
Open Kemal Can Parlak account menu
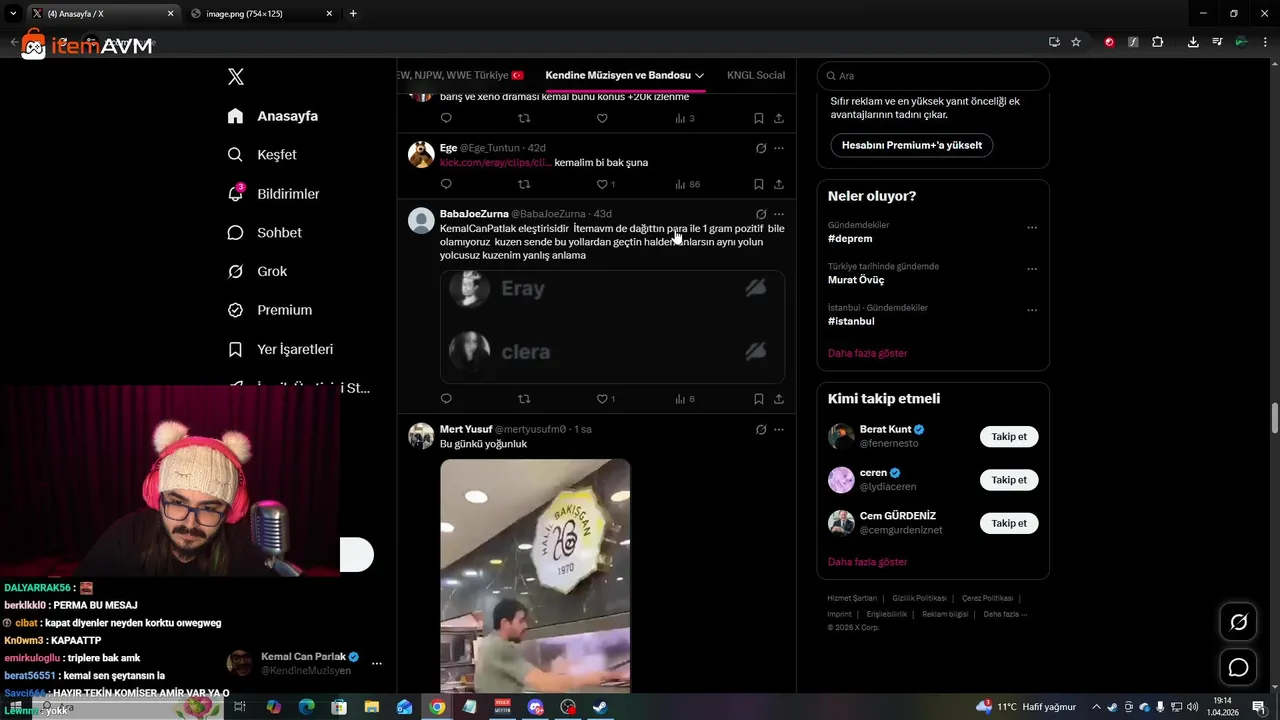coord(305,663)
